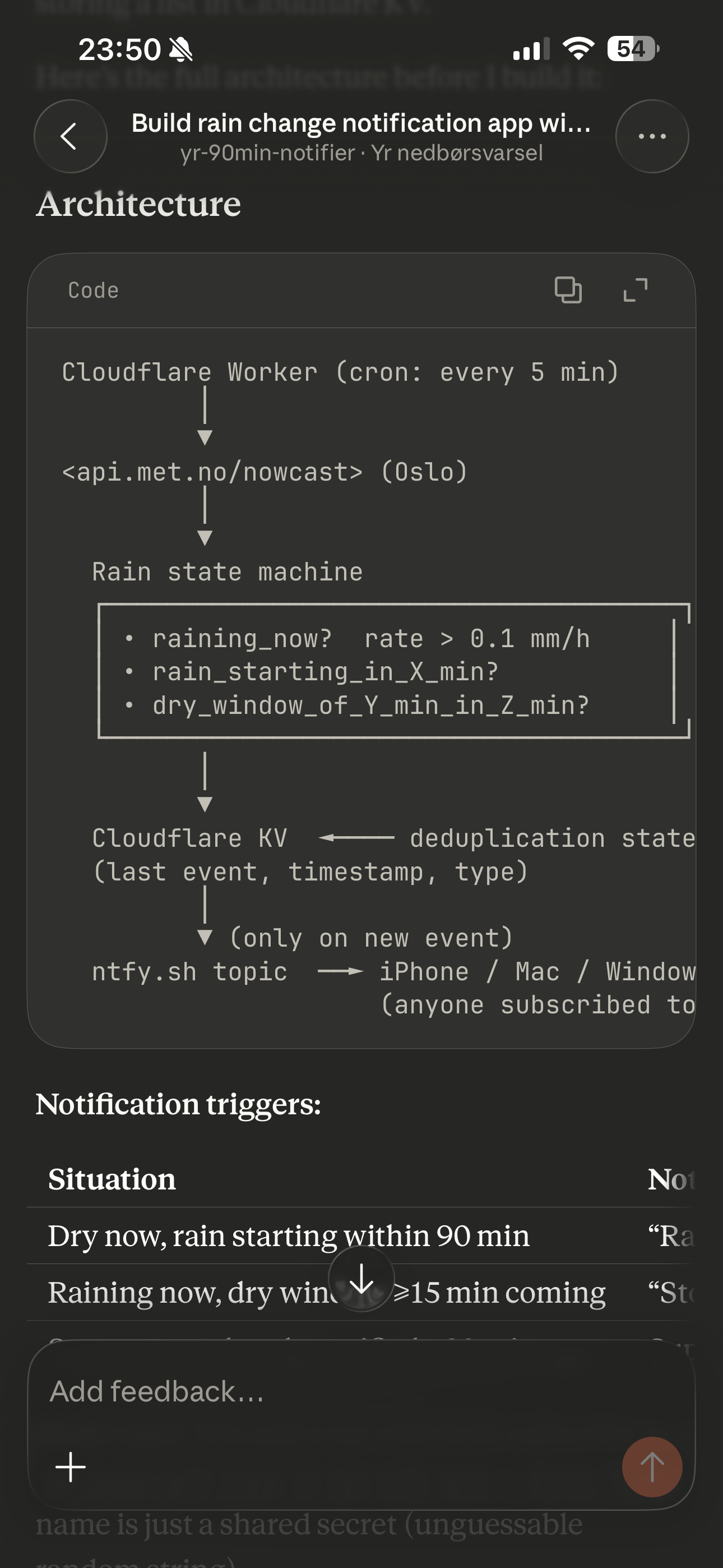The image size is (723, 1568).
Task: Go back using the chevron button
Action: tap(70, 136)
